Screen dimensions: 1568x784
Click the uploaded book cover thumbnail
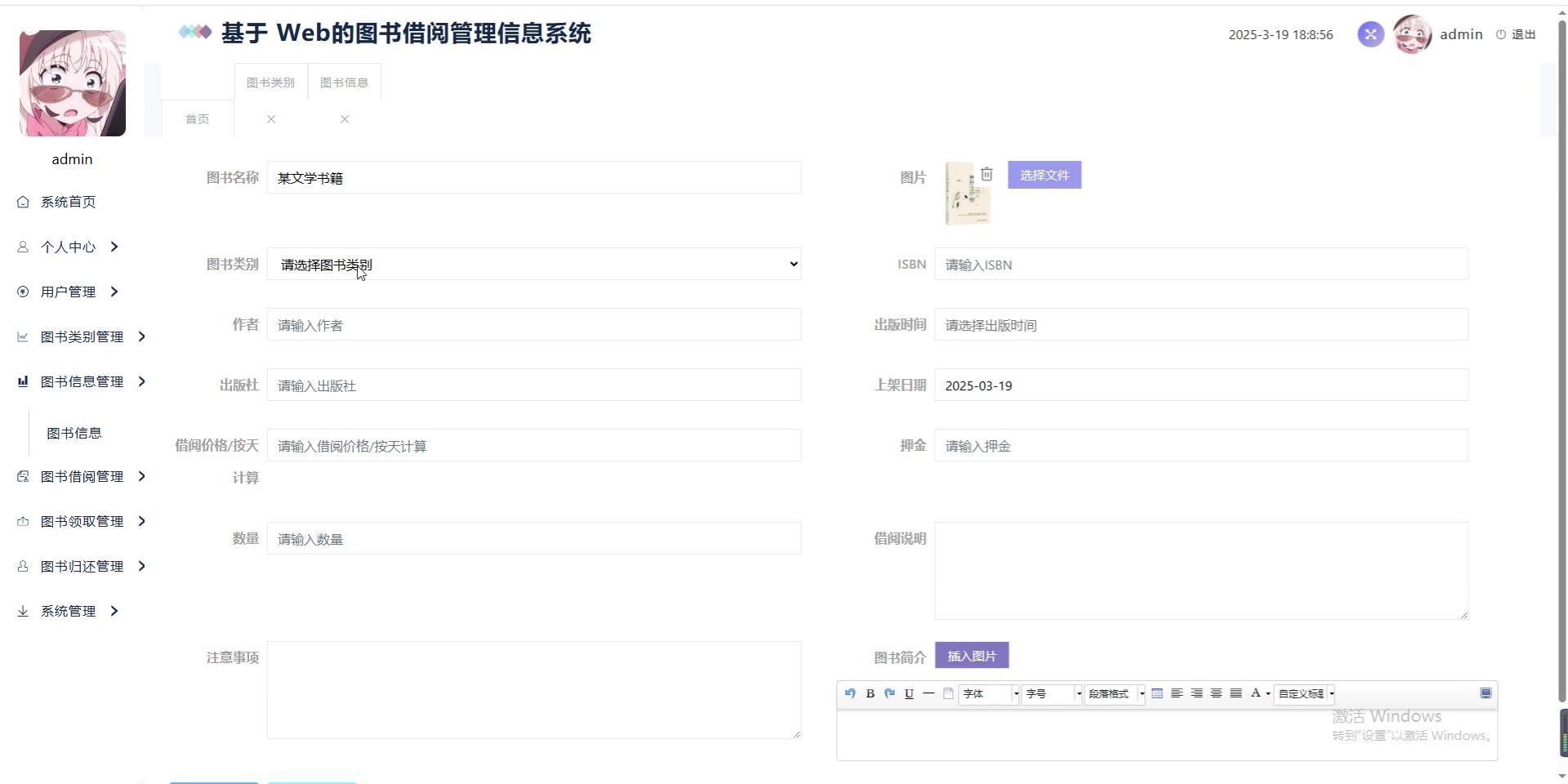click(x=968, y=194)
